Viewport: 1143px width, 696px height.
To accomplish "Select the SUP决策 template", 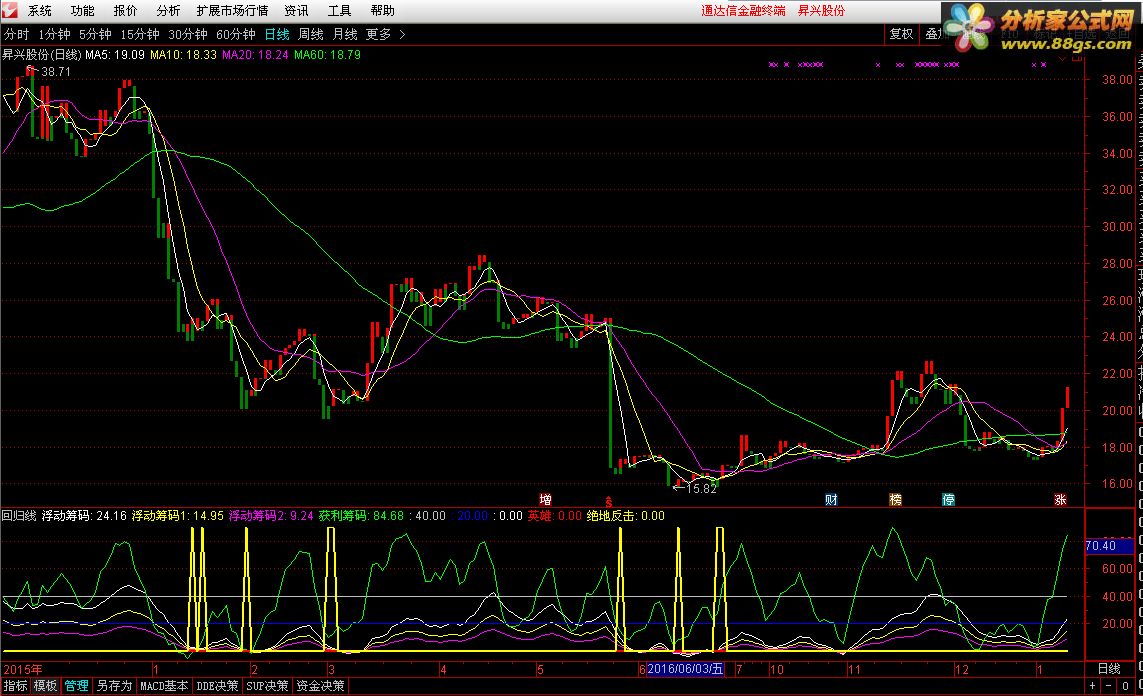I will [268, 686].
